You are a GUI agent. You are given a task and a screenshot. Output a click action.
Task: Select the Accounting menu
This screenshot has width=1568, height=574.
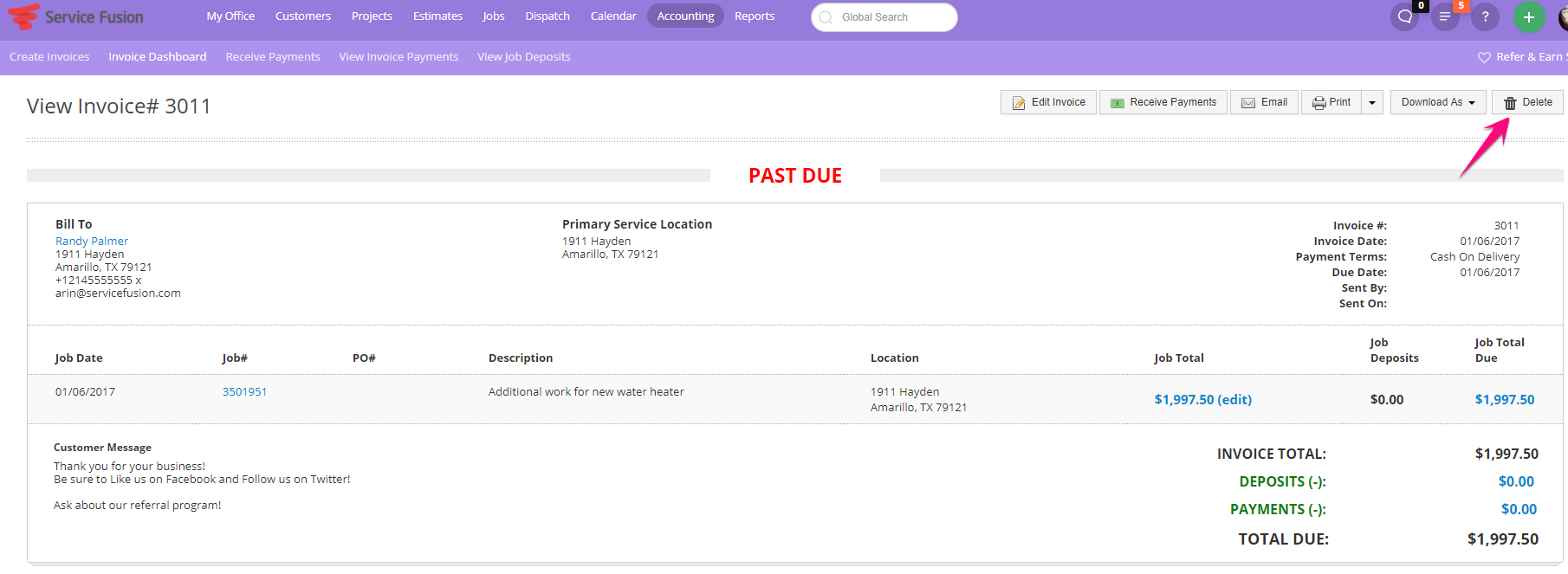(685, 16)
